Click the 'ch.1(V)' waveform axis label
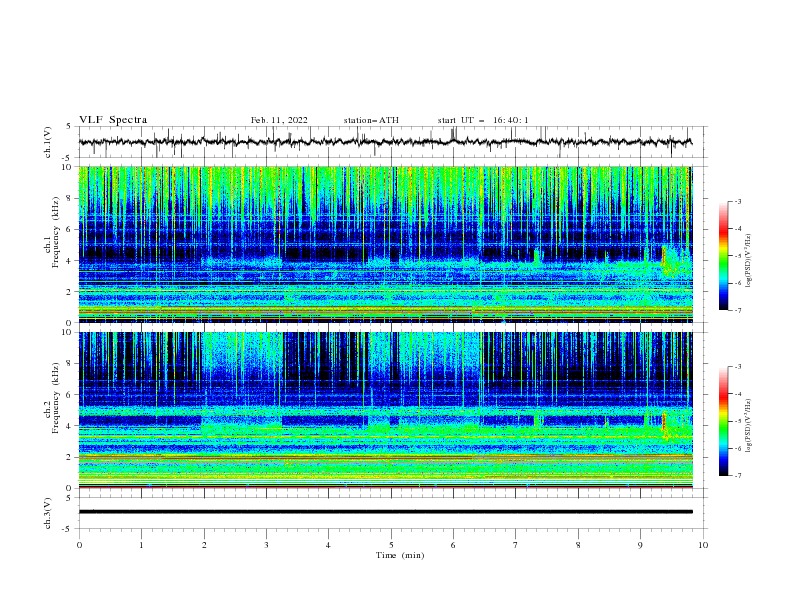Viewport: 792px width, 612px height. click(x=48, y=142)
